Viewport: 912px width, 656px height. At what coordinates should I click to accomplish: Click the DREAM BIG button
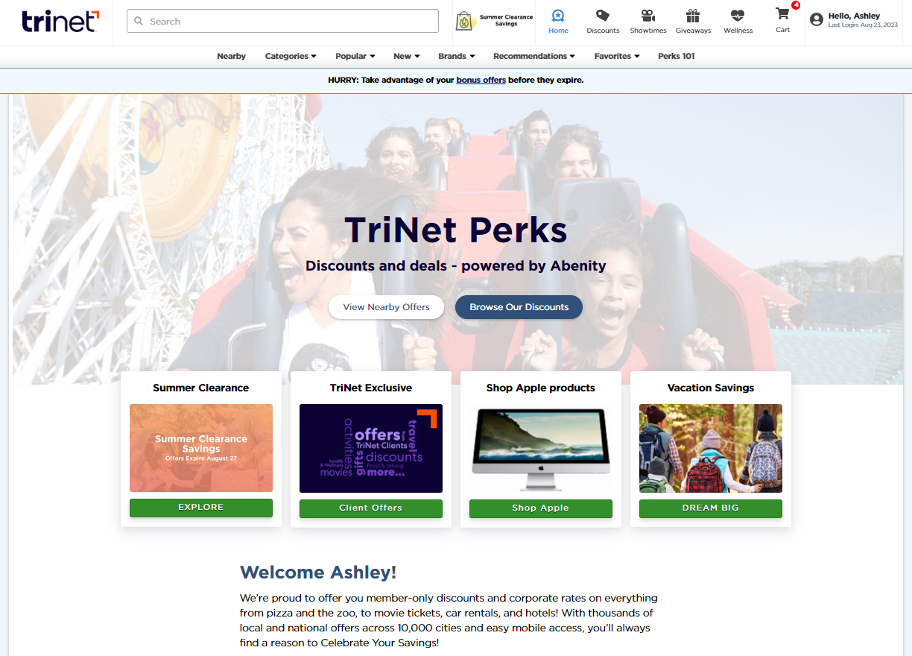click(711, 508)
